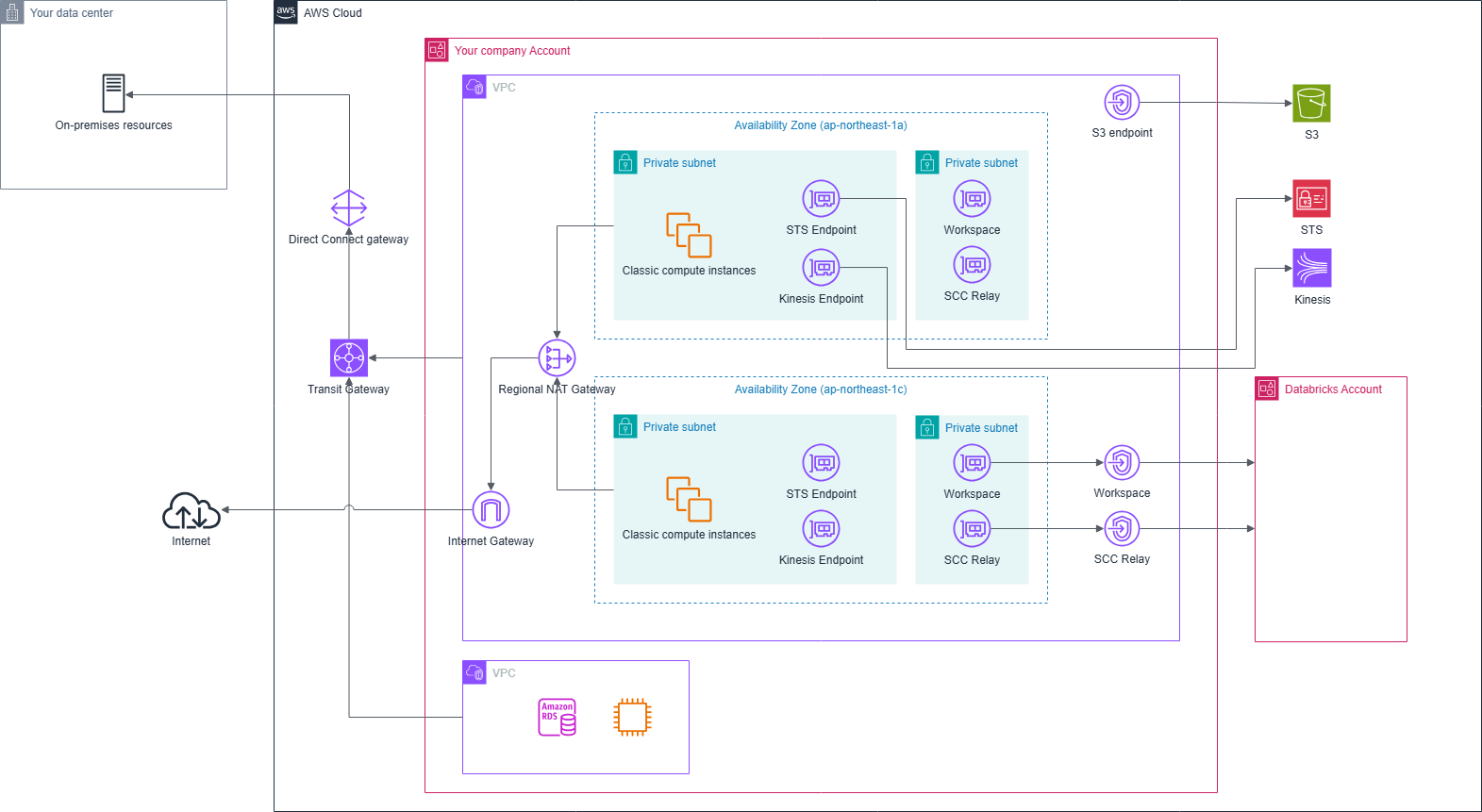
Task: Click the S3 endpoint icon
Action: [1122, 102]
